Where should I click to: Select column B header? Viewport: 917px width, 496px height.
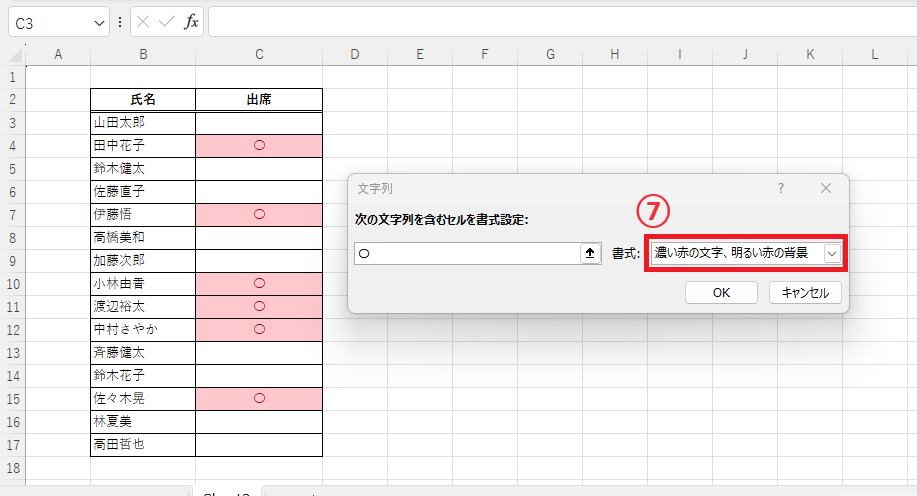[x=143, y=54]
